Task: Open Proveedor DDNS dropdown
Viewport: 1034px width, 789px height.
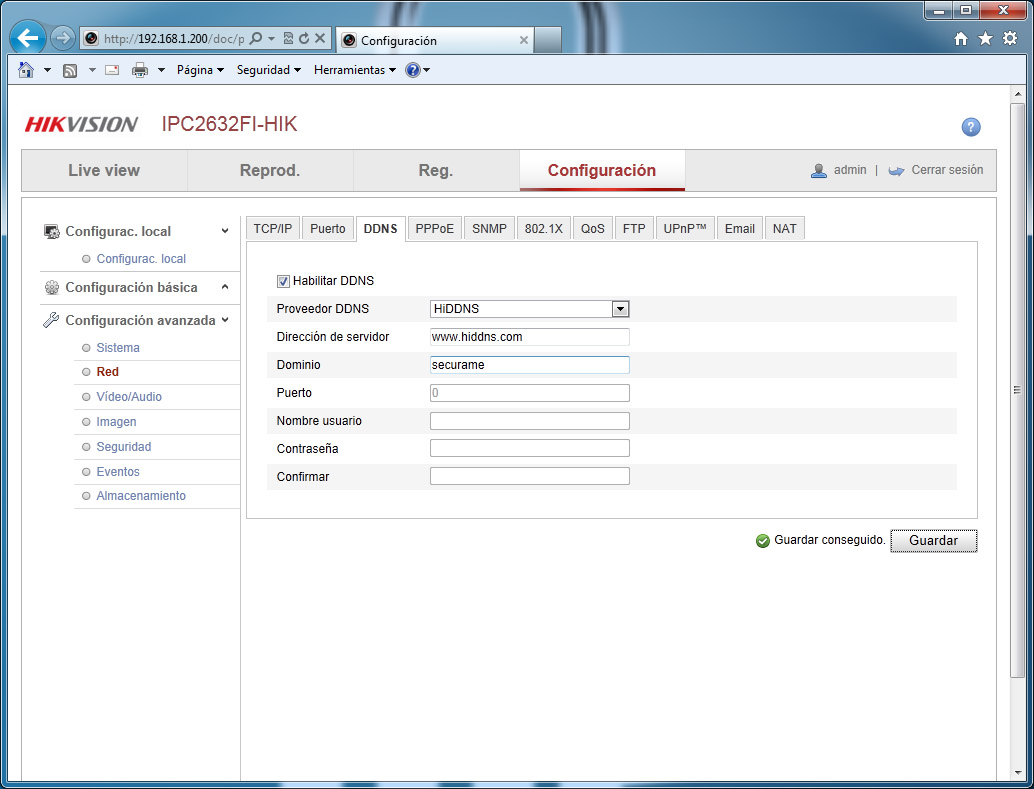Action: coord(530,309)
